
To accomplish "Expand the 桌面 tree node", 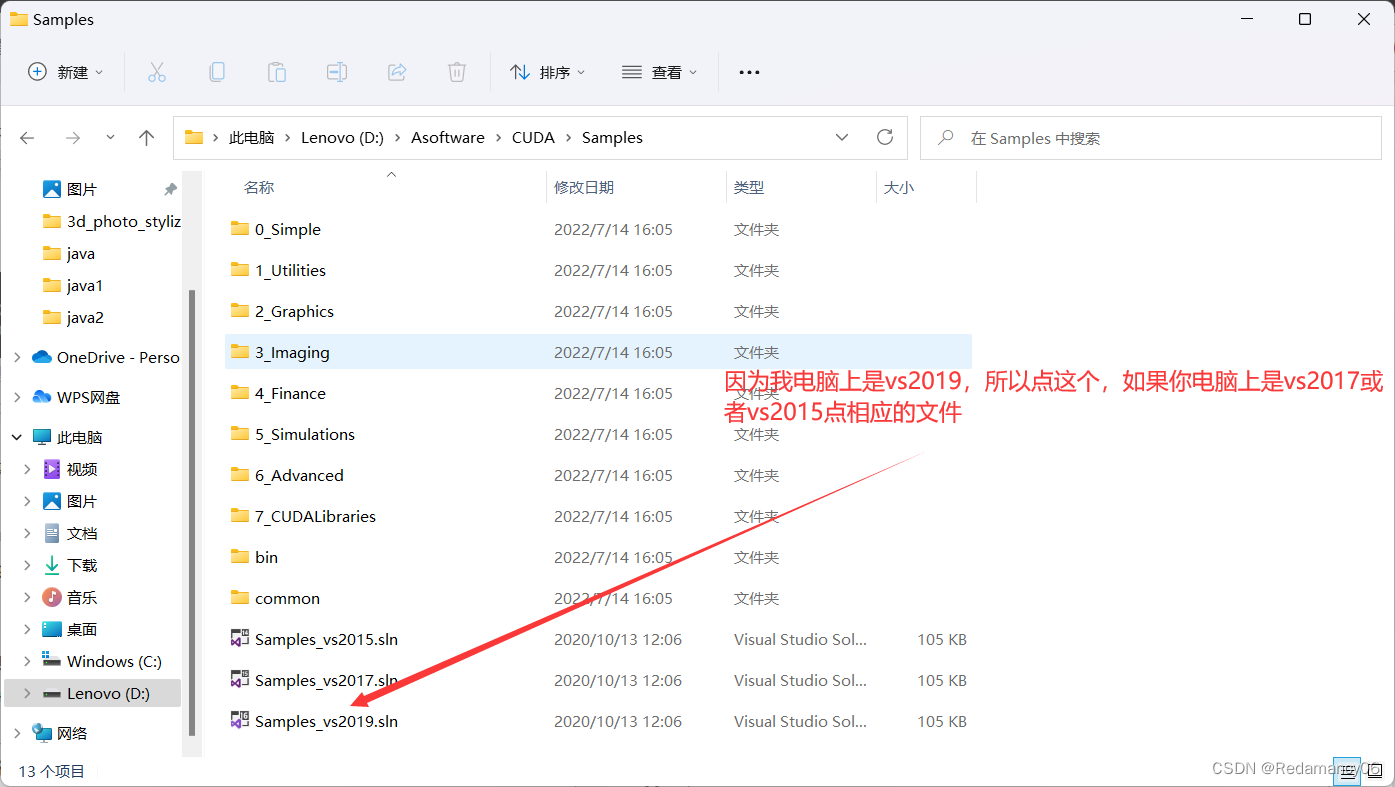I will [28, 629].
